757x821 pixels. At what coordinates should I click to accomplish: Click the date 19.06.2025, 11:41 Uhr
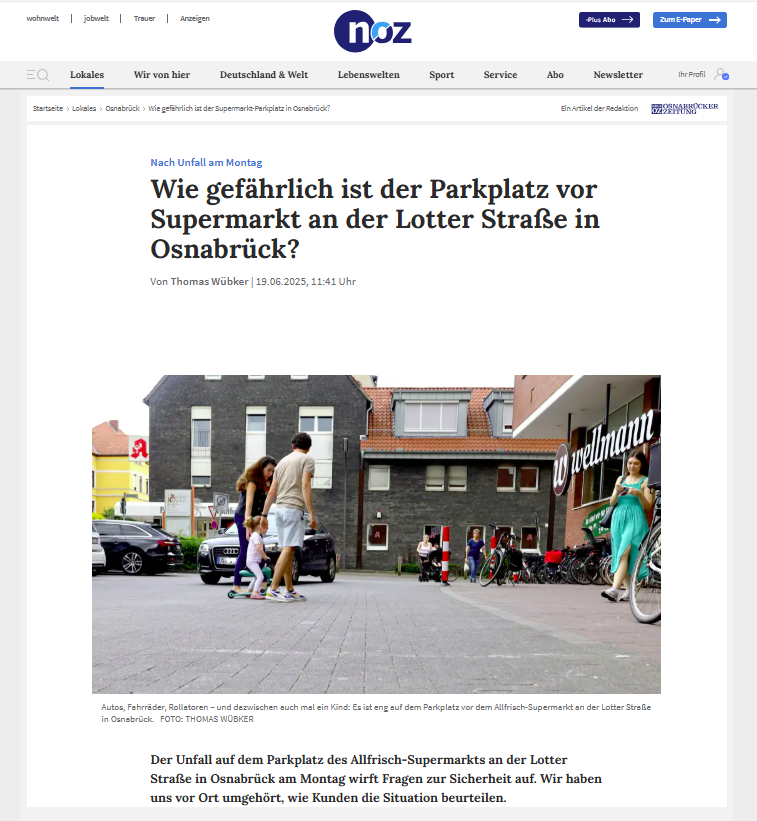pyautogui.click(x=306, y=282)
